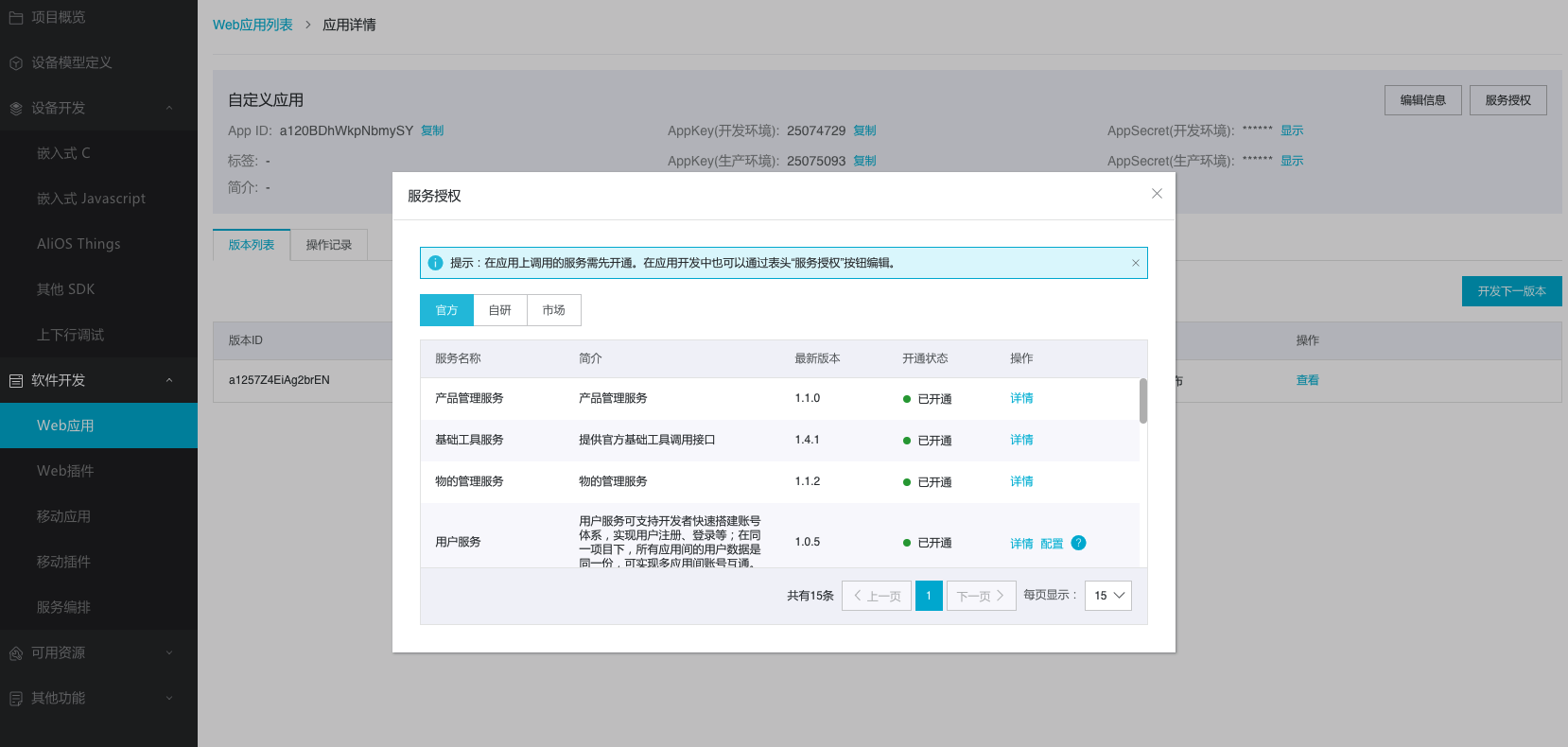Click 可用资源 icon in sidebar

(16, 652)
